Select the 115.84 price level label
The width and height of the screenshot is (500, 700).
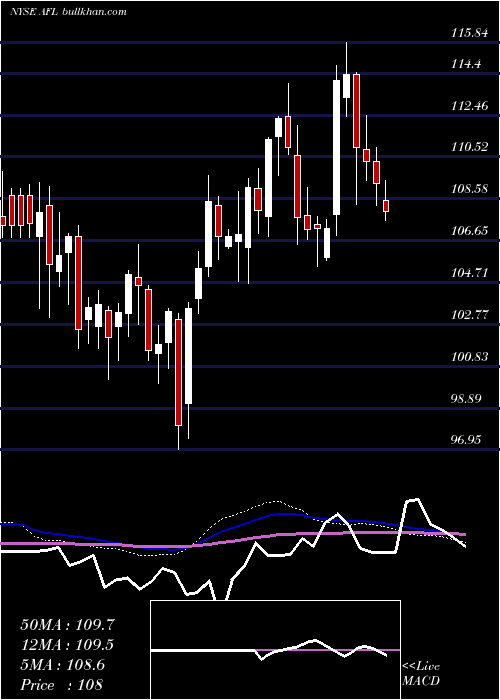470,33
